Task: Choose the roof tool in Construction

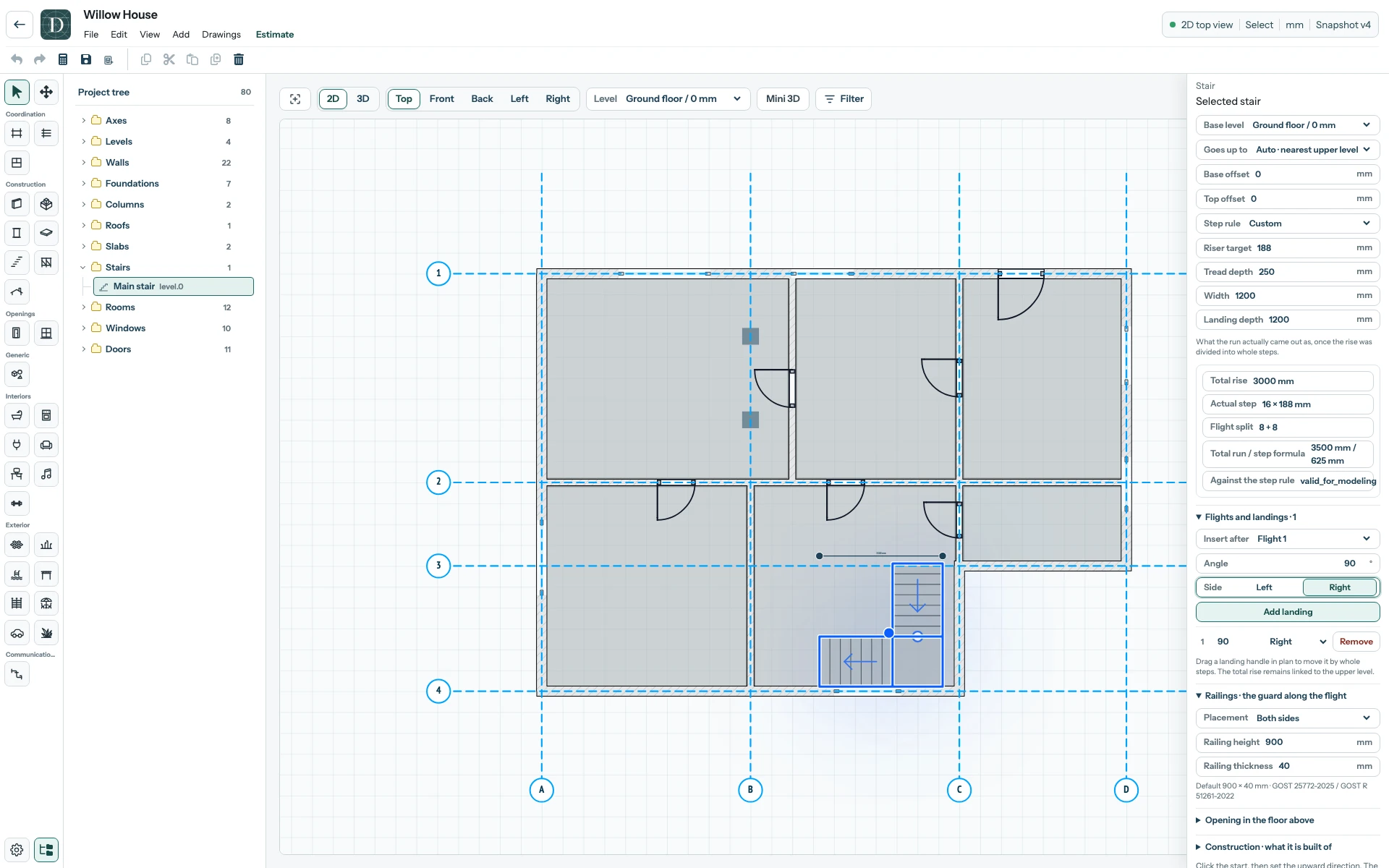Action: point(17,292)
